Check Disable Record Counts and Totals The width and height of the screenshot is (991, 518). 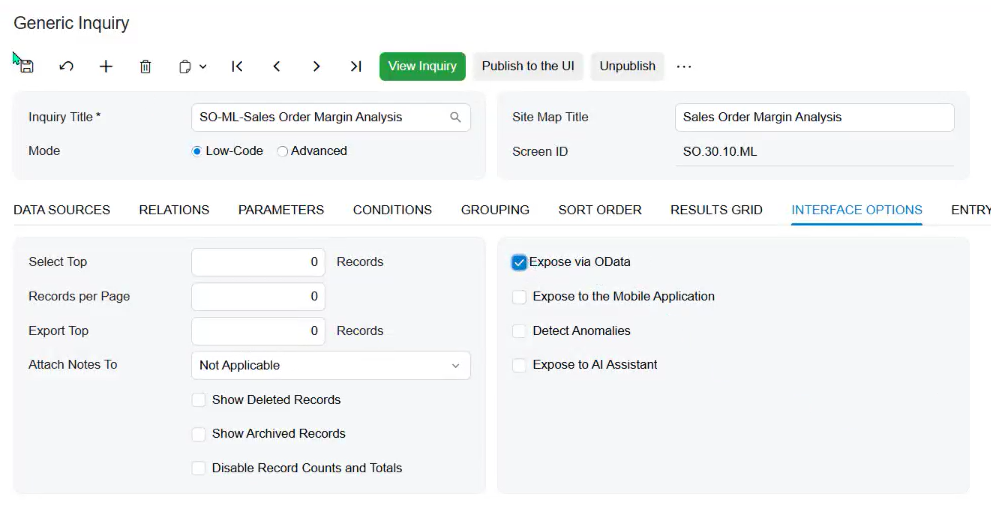(x=198, y=468)
